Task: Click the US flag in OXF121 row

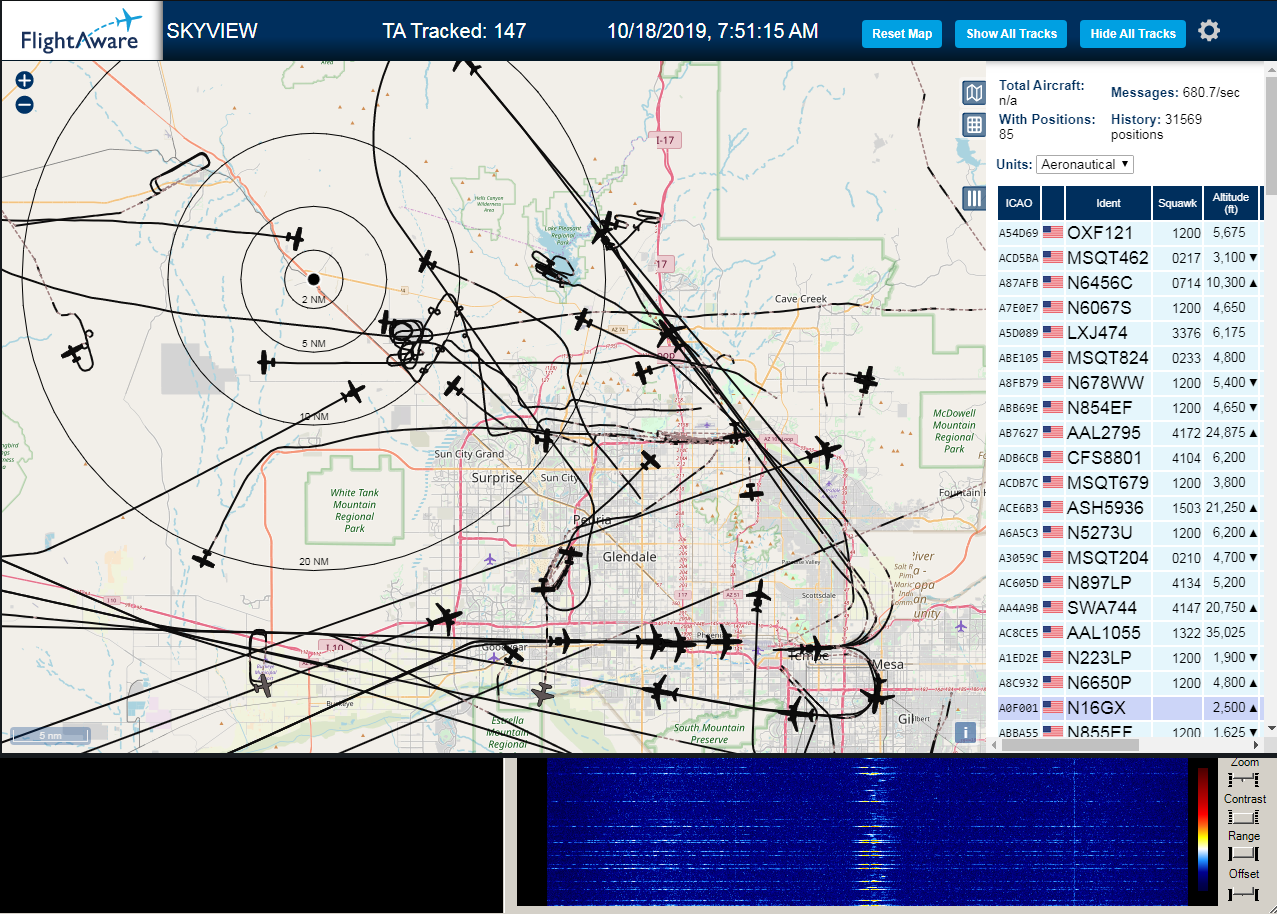Action: [x=1053, y=232]
